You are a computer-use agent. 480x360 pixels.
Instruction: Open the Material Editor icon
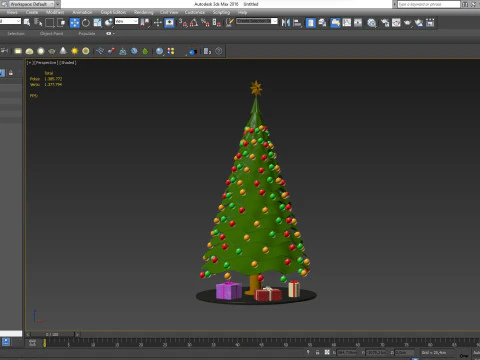[x=371, y=22]
